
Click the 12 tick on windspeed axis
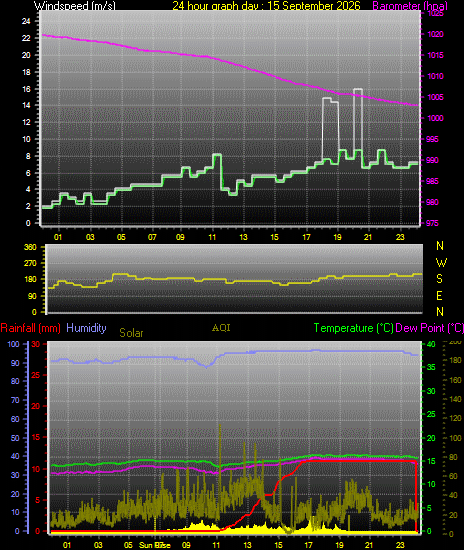pos(26,122)
